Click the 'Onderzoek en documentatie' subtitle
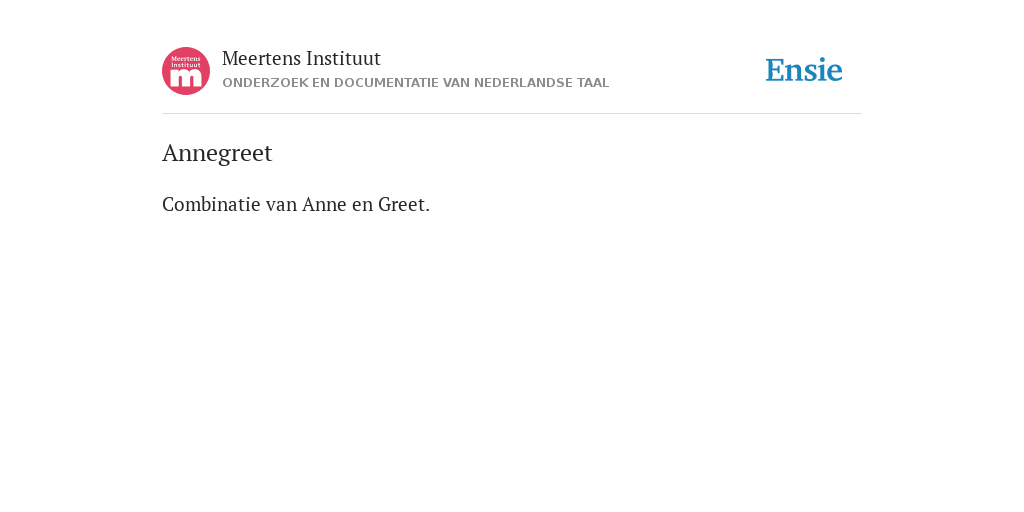The height and width of the screenshot is (512, 1024). click(x=415, y=83)
